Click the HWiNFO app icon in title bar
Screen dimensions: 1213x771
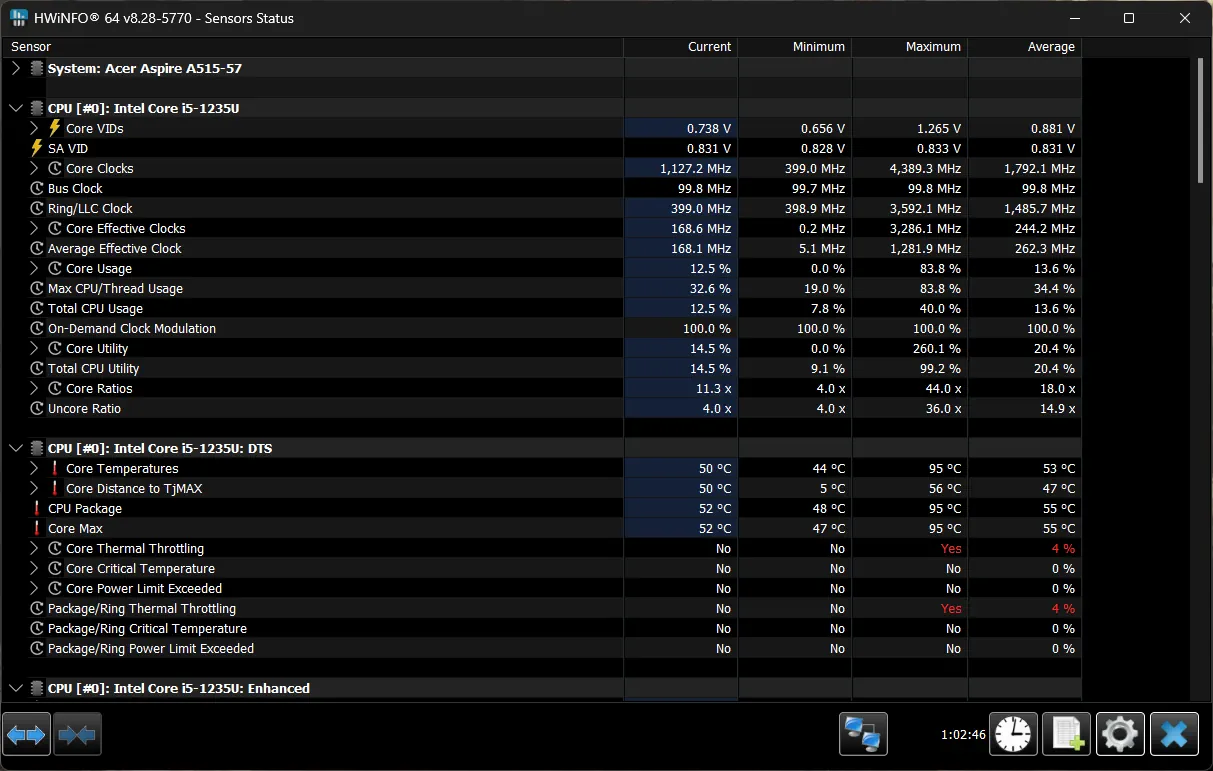[19, 18]
